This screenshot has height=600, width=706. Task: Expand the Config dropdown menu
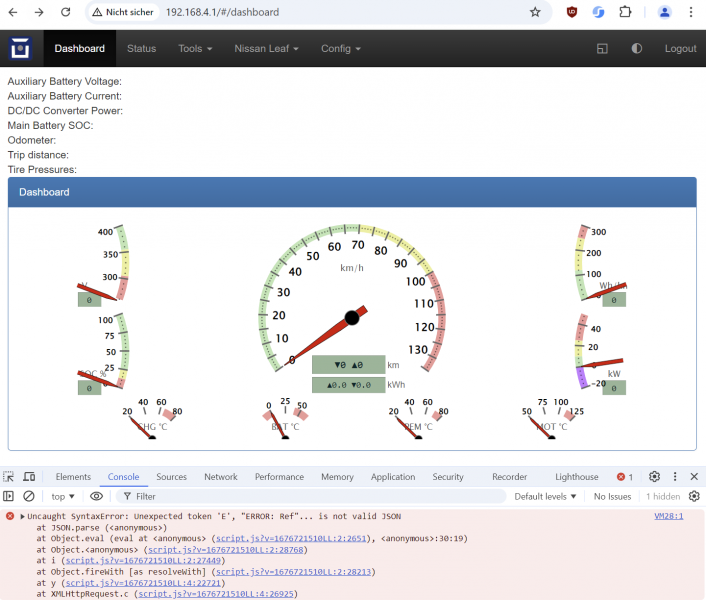341,49
